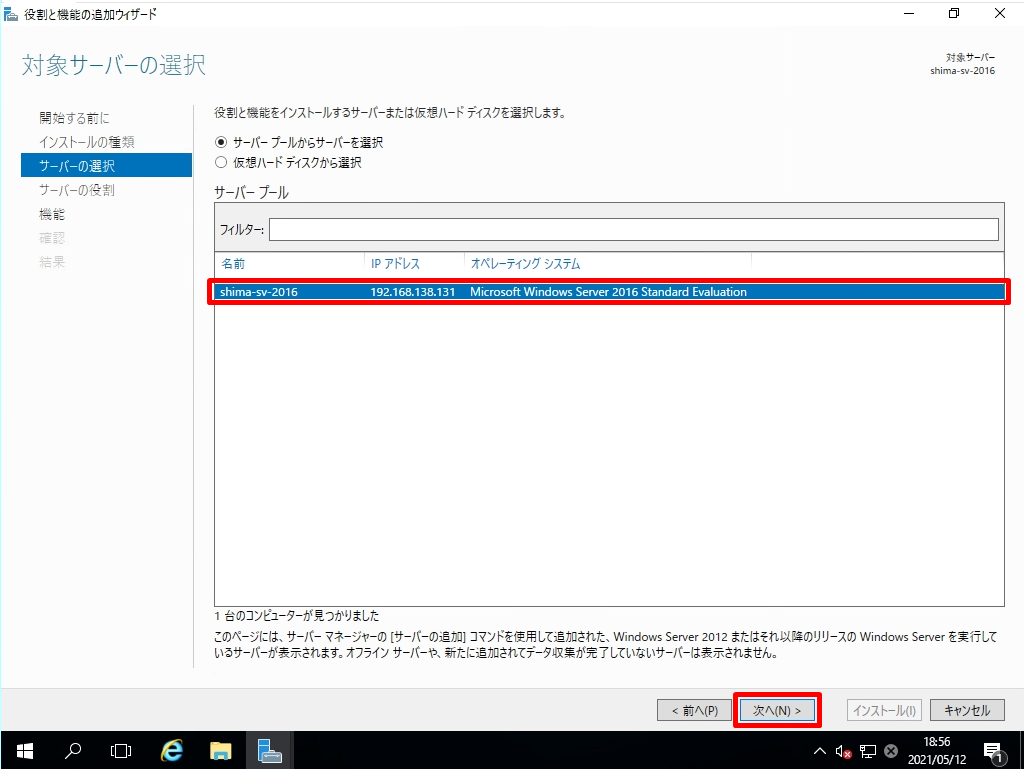This screenshot has width=1024, height=769.
Task: Open Action Center notifications icon
Action: click(x=993, y=752)
